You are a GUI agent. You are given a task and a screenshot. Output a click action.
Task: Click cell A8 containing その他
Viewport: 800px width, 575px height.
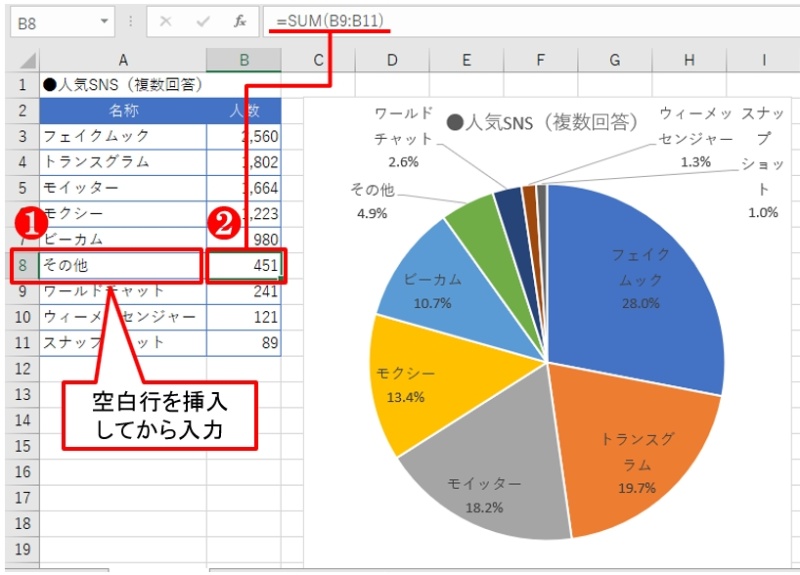[122, 265]
